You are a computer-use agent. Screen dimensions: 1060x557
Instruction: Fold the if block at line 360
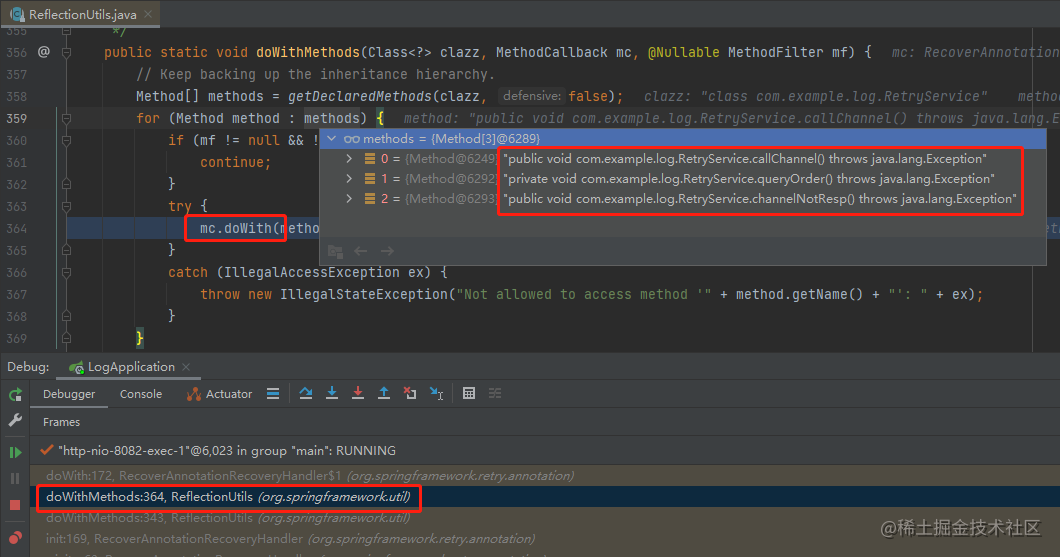tap(66, 141)
